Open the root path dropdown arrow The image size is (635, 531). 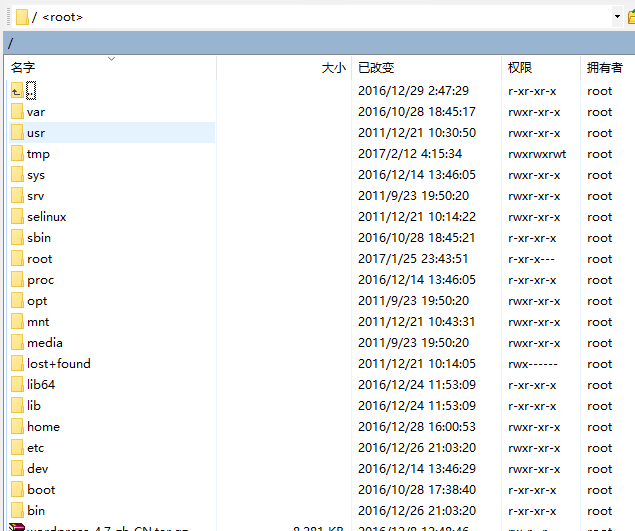[617, 17]
